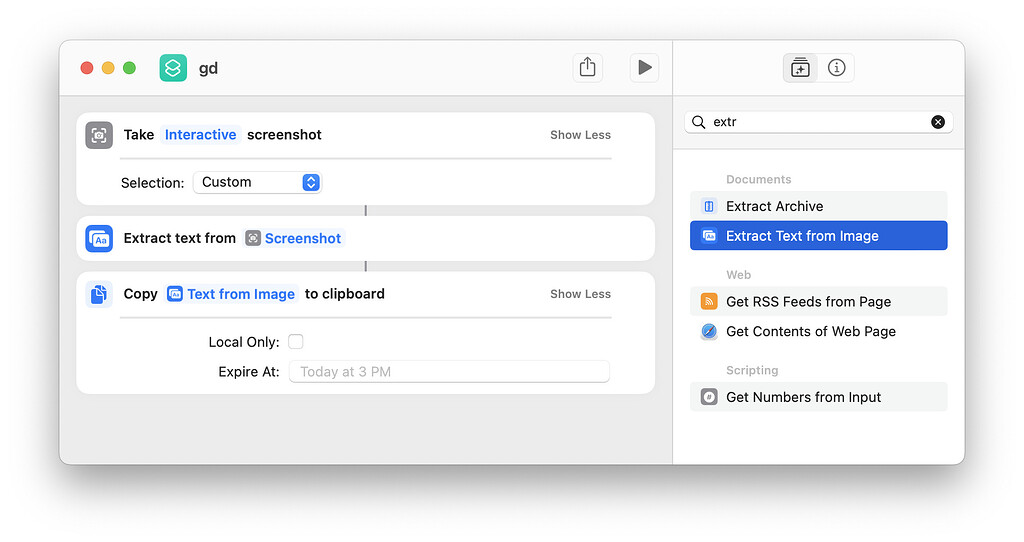Click the Share shortcut icon in toolbar

click(587, 67)
